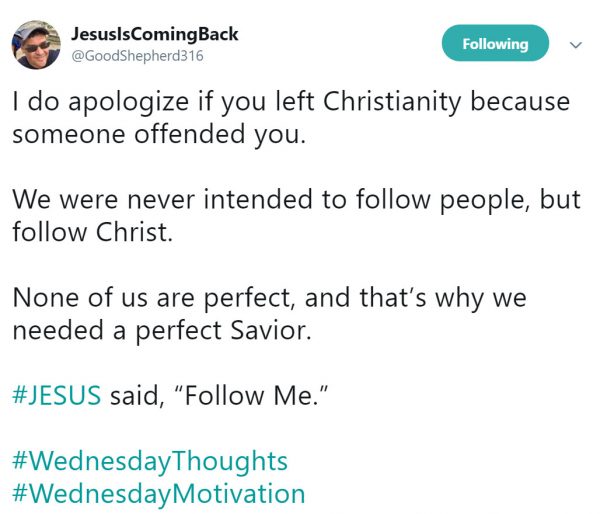Open JesusIsComingBack's profile avatar picture
This screenshot has height=514, width=600.
tap(36, 45)
